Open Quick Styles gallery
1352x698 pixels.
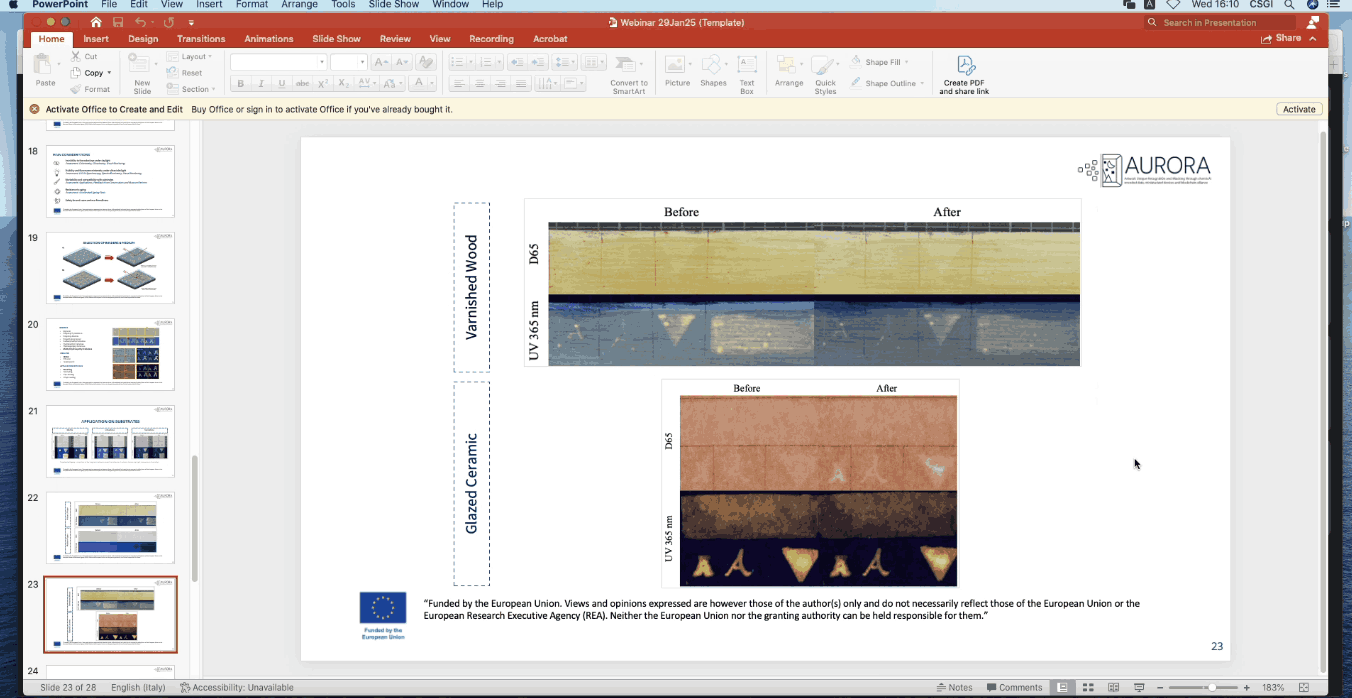[825, 73]
